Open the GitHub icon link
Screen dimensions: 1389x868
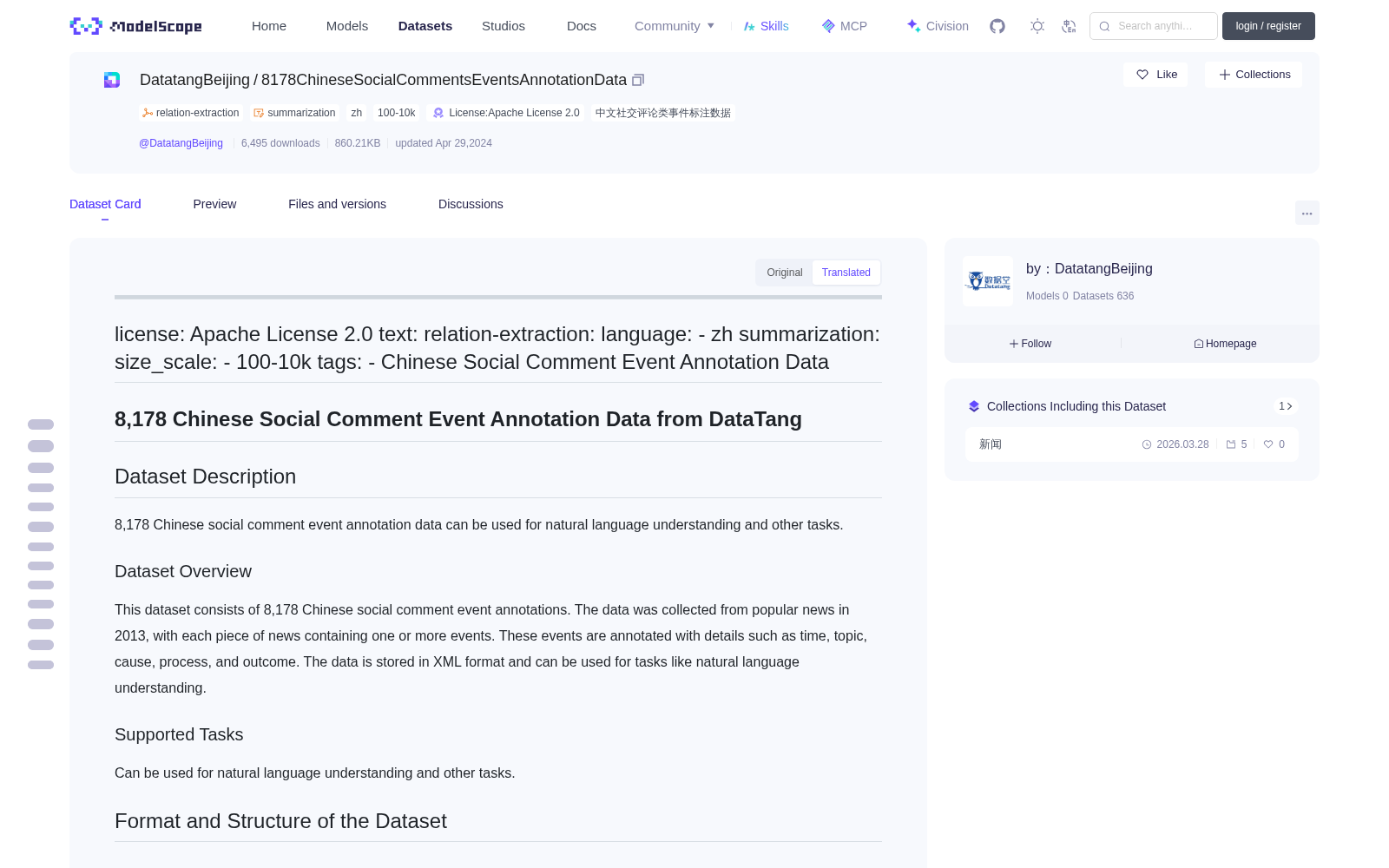(x=997, y=26)
